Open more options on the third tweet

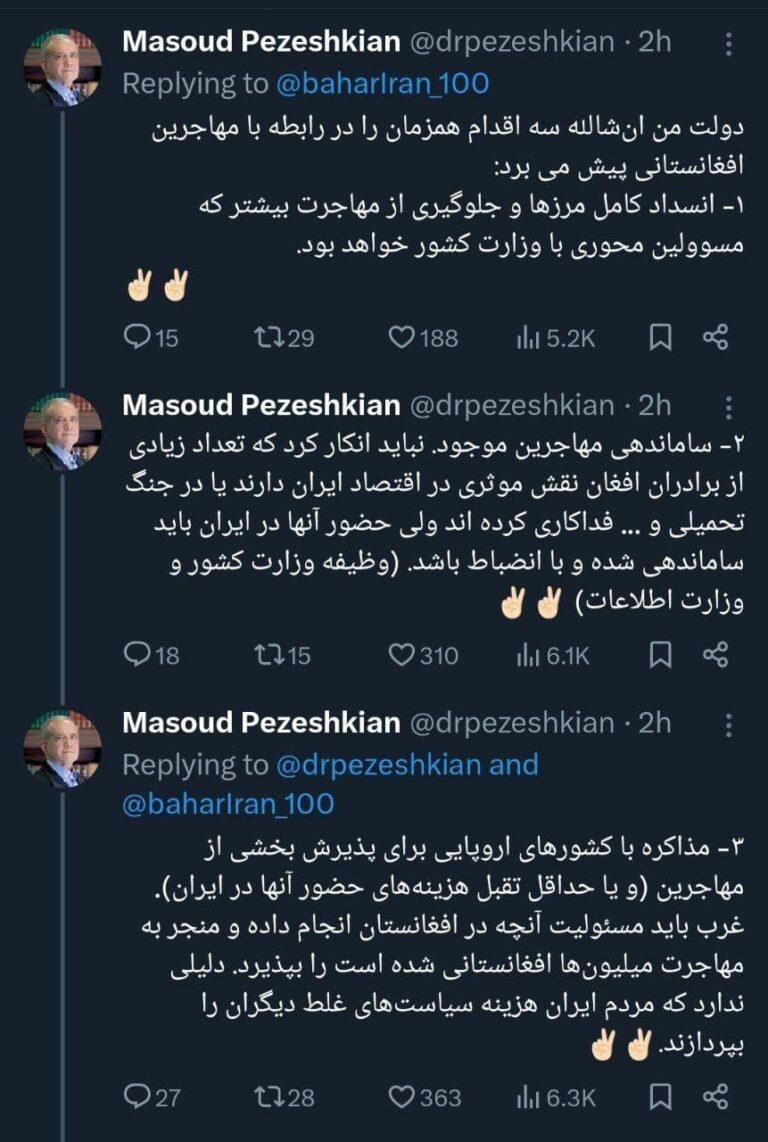click(728, 725)
